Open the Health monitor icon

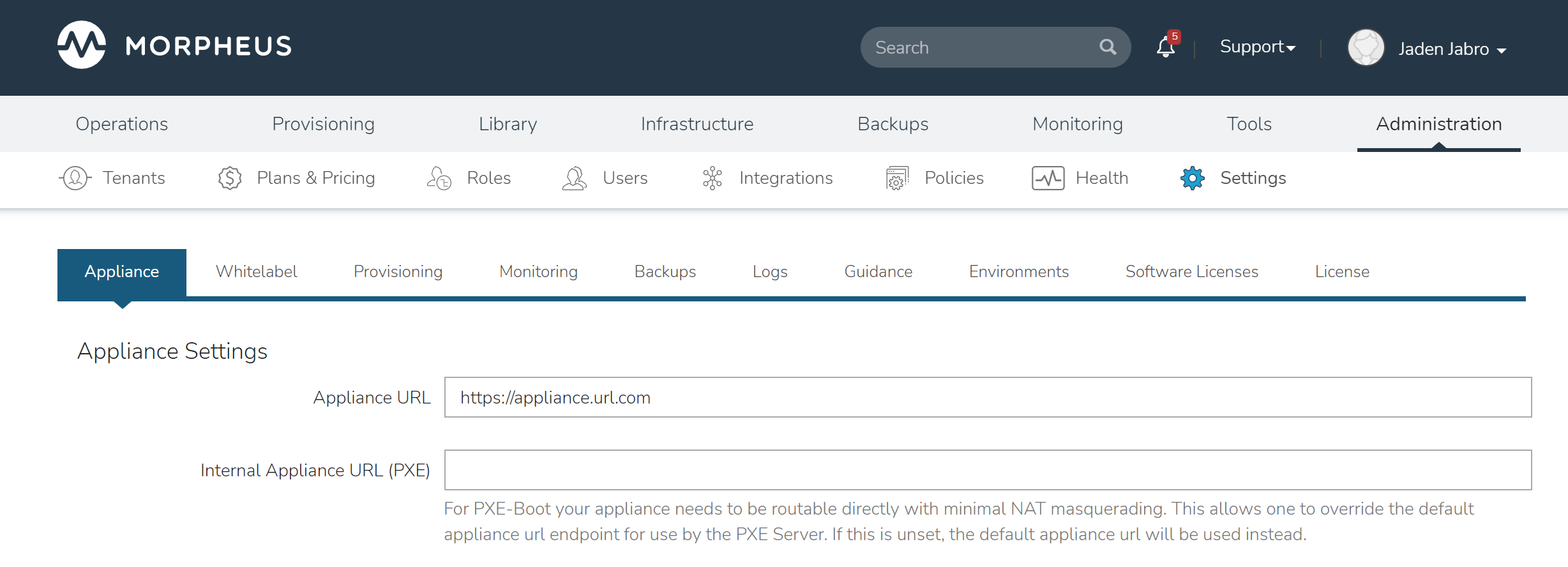(1048, 178)
